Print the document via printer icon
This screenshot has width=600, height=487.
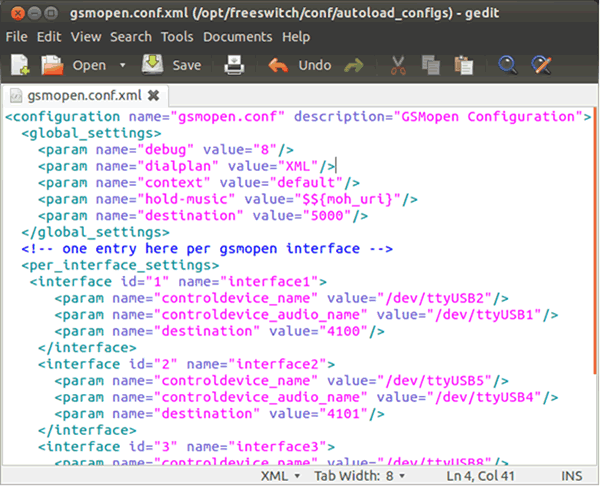(234, 66)
